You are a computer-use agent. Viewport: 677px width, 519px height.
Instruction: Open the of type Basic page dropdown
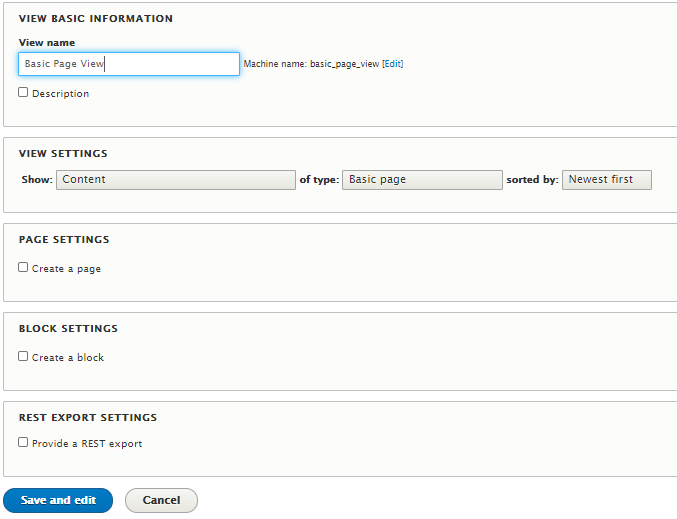(x=422, y=180)
